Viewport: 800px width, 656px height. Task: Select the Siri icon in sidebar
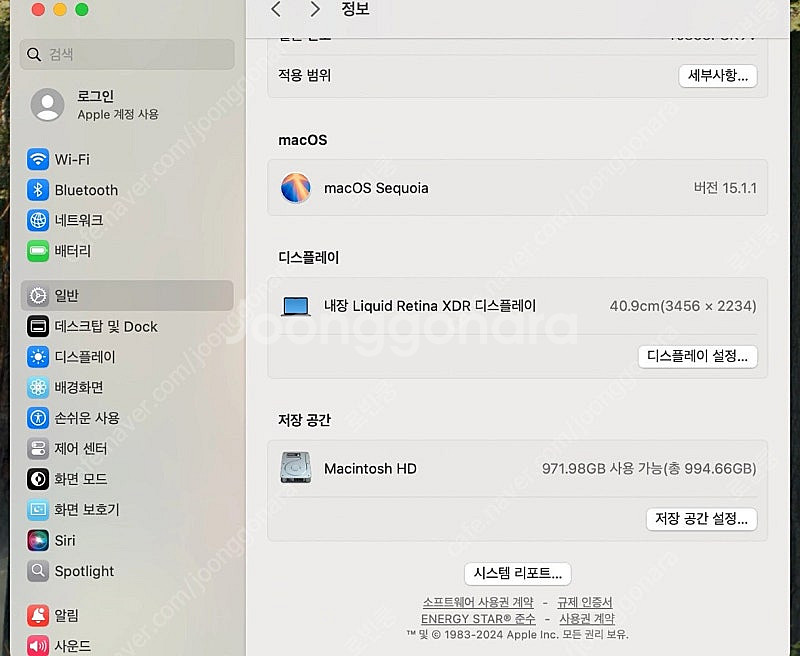click(x=38, y=540)
